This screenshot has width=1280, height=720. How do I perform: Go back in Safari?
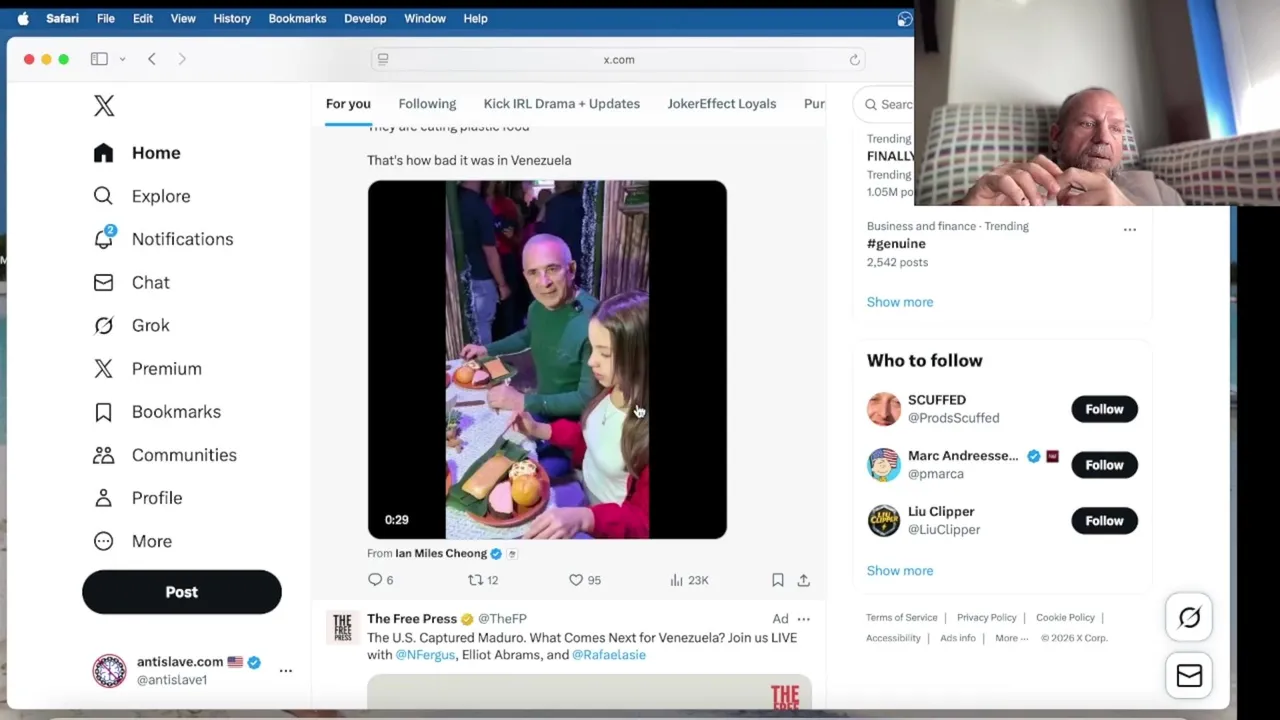pos(152,59)
